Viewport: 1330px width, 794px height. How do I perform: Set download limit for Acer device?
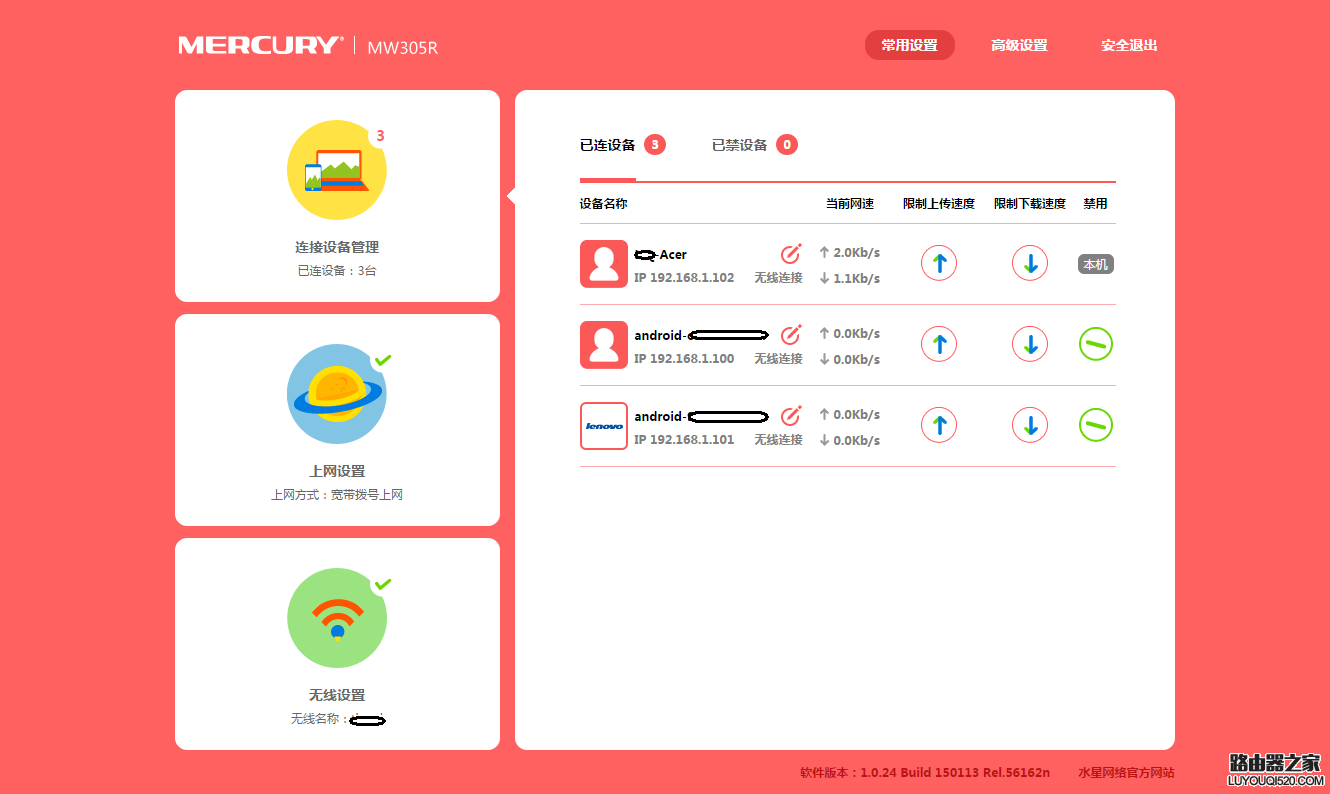[x=1030, y=263]
